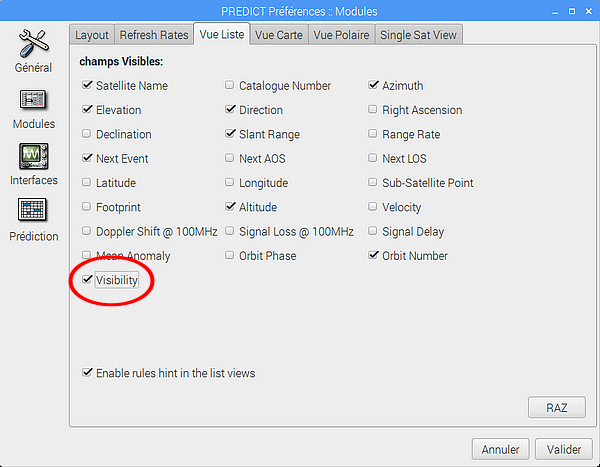Open the Vue Carte tab
The height and width of the screenshot is (467, 600).
coord(279,35)
